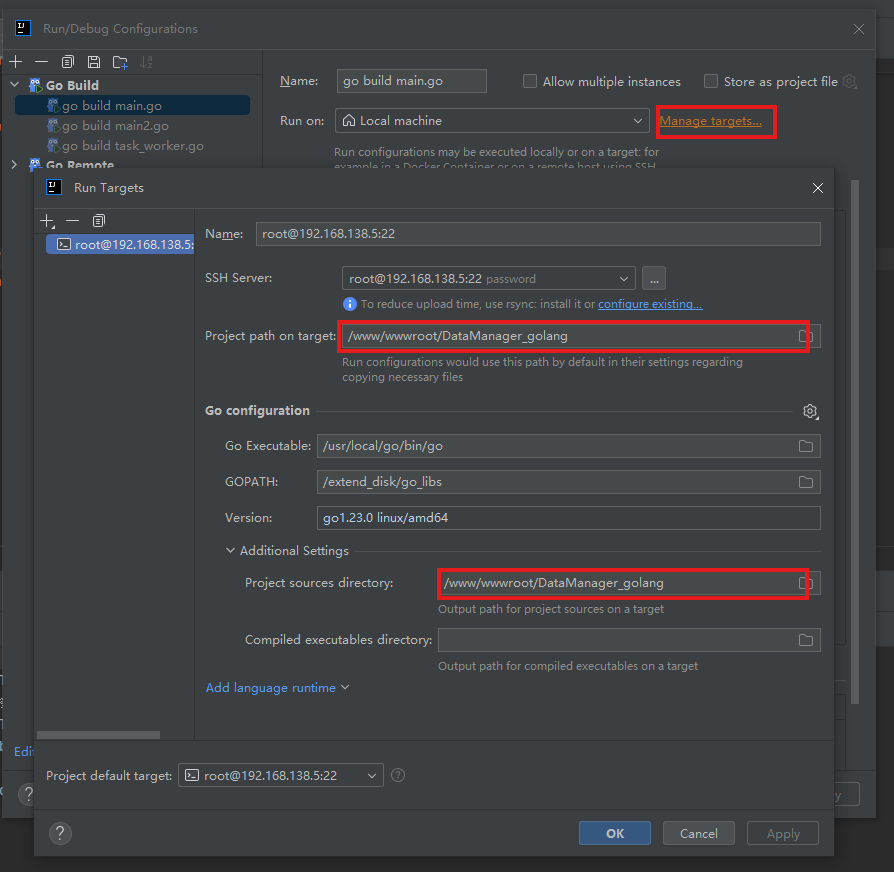Select the root@192.168.138.5 target in list
This screenshot has height=872, width=894.
click(x=118, y=245)
